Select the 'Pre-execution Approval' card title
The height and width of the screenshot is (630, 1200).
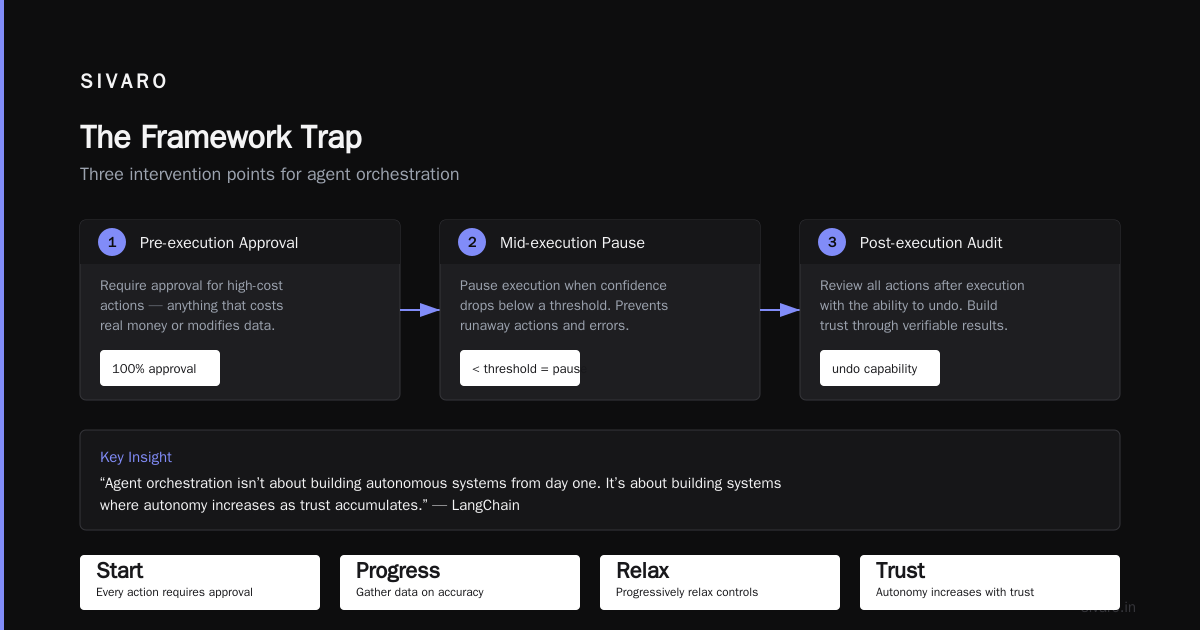tap(219, 243)
